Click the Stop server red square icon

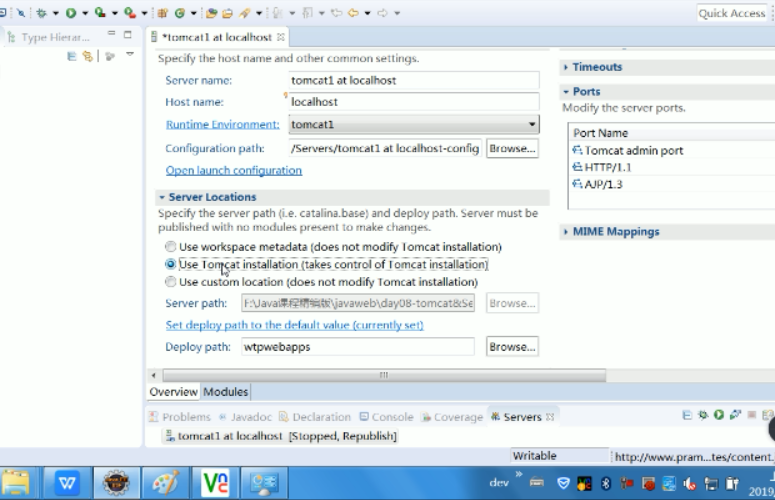click(x=752, y=416)
